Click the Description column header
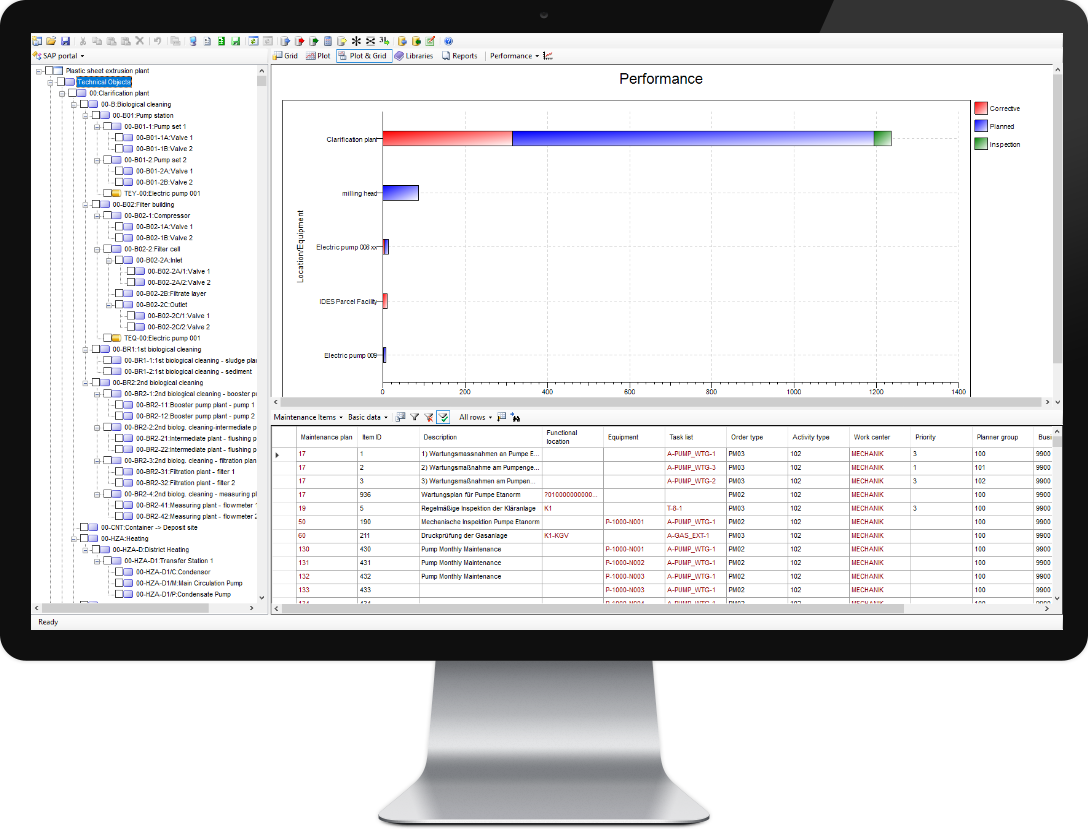 coord(440,437)
